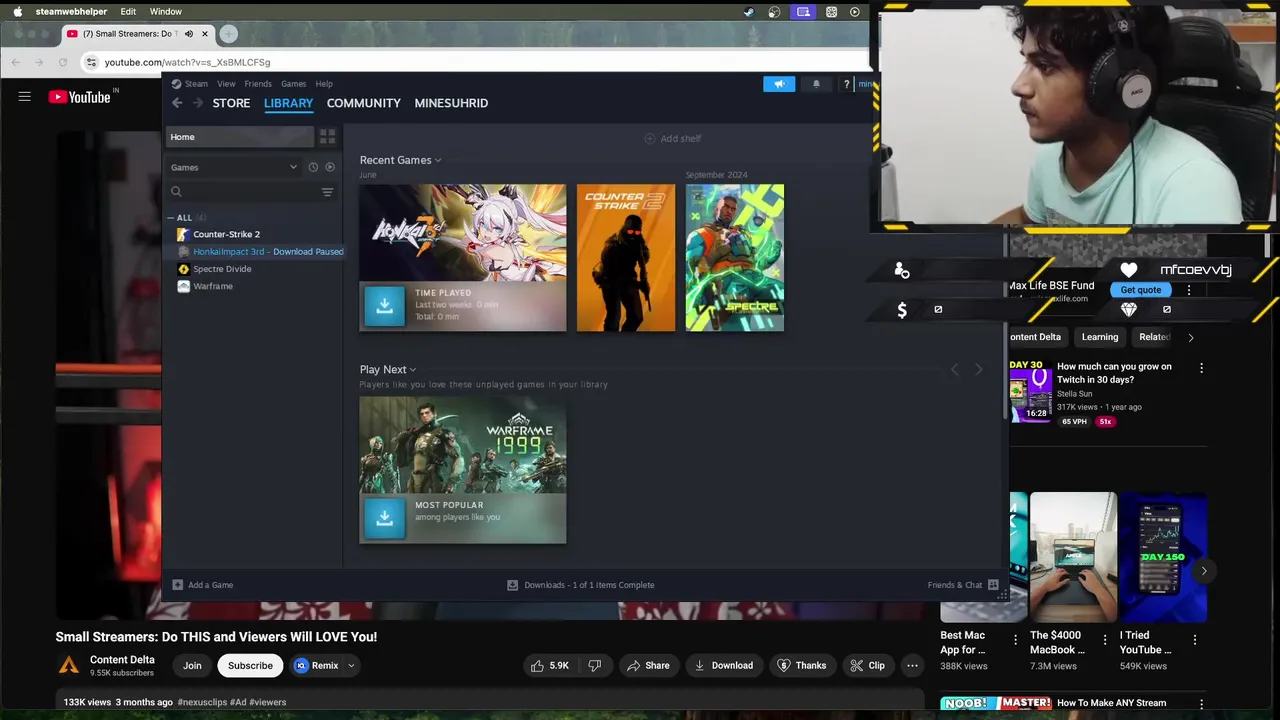This screenshot has width=1280, height=720.
Task: Sort library by recent activity clock icon
Action: pos(313,167)
